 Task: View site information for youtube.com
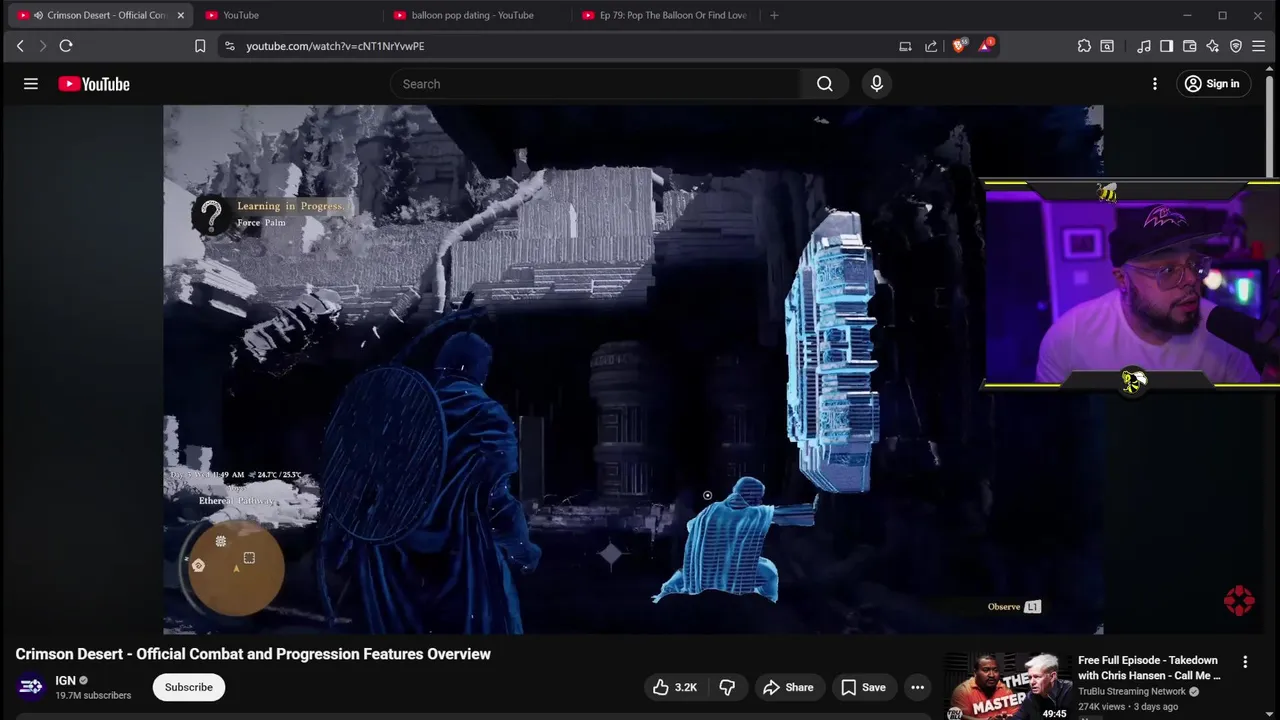pyautogui.click(x=229, y=46)
